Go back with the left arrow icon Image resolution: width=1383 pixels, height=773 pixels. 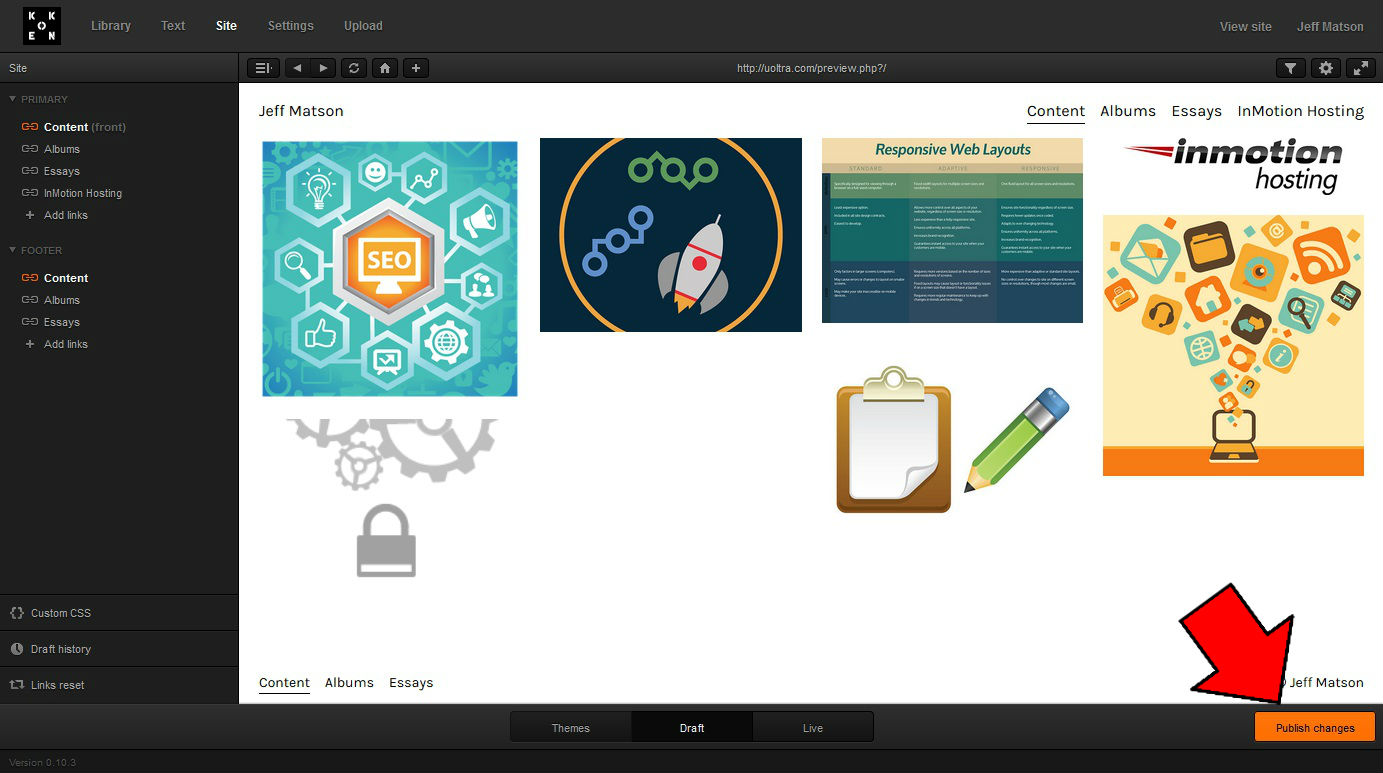[x=297, y=68]
